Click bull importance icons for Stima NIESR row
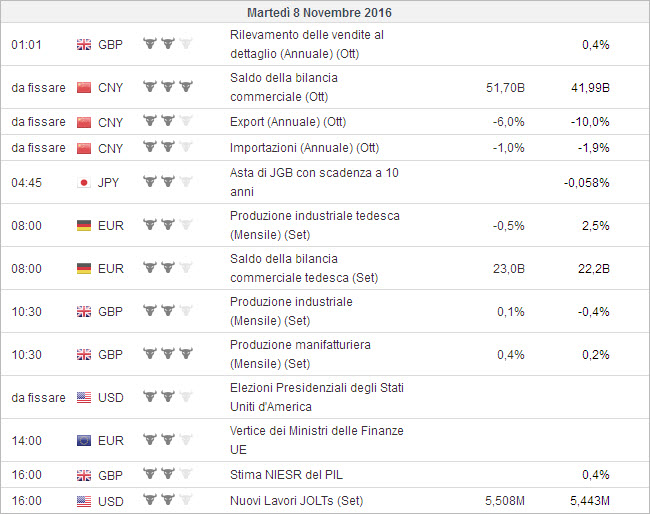The height and width of the screenshot is (514, 650). pos(168,474)
